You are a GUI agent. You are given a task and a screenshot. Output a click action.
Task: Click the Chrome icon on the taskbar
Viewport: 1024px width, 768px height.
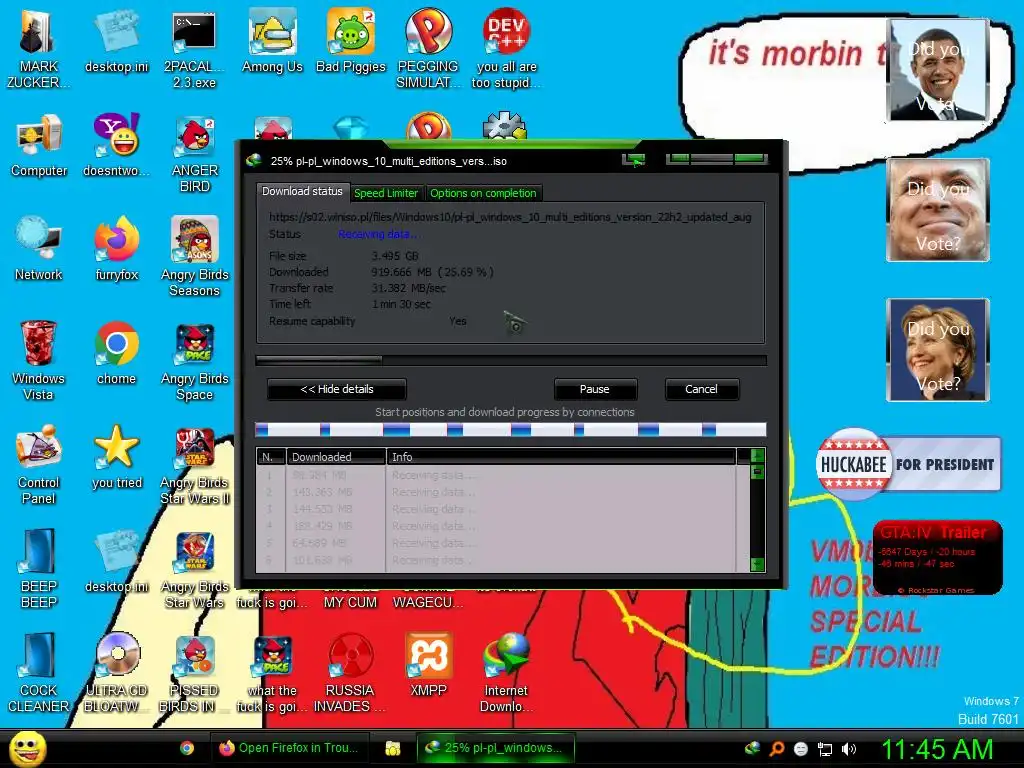coord(187,748)
